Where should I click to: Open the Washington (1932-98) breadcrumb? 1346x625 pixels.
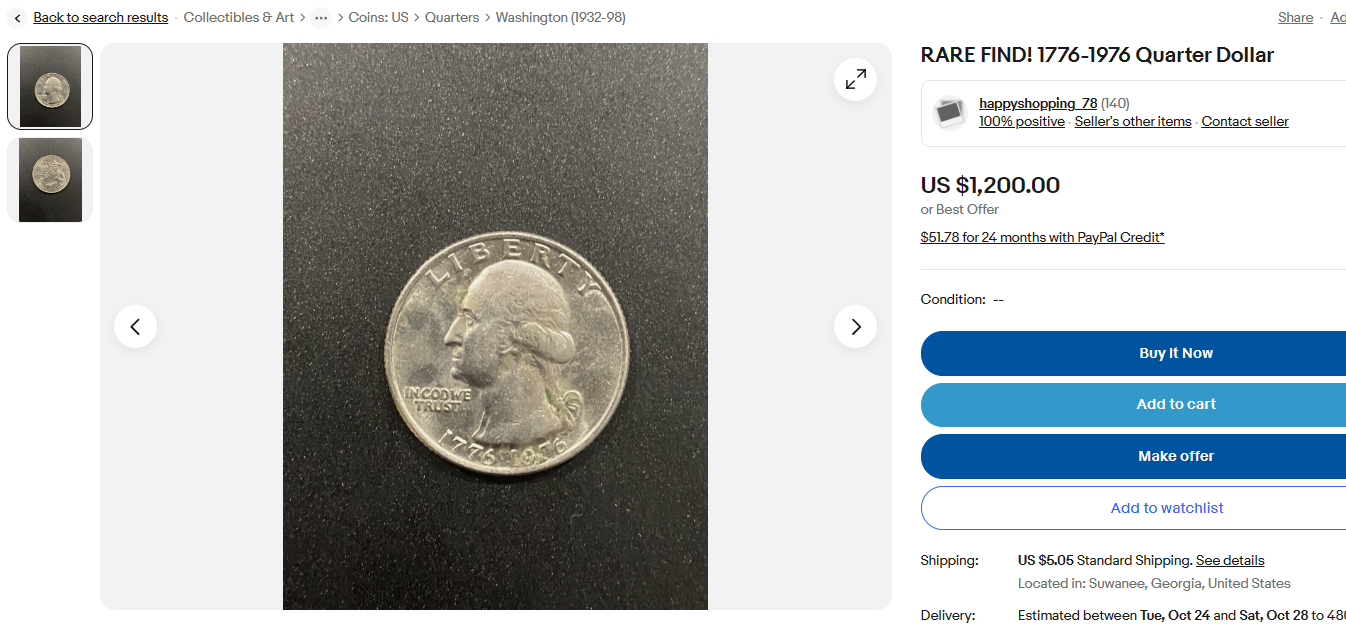(560, 18)
